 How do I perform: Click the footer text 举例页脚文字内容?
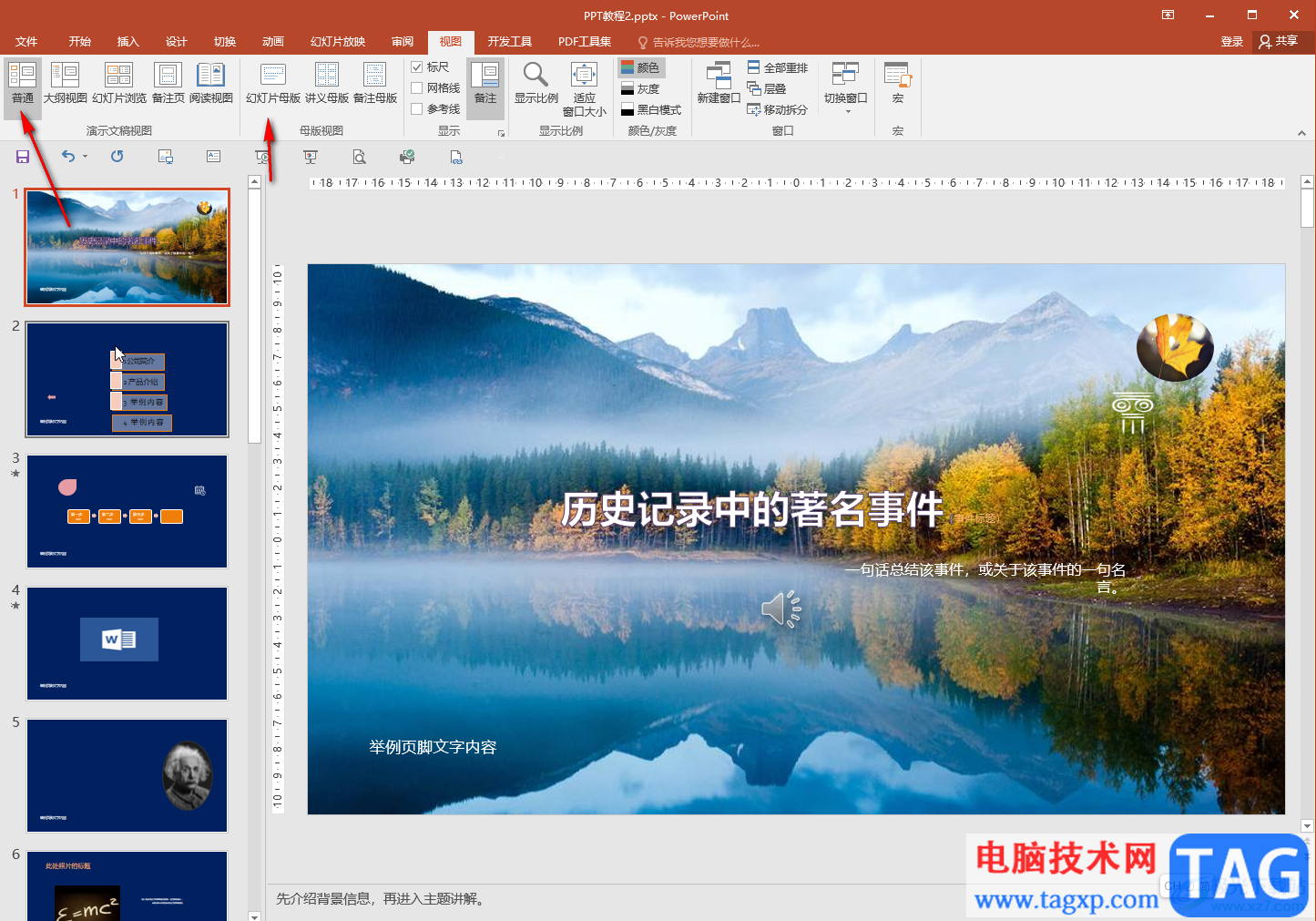tap(433, 747)
